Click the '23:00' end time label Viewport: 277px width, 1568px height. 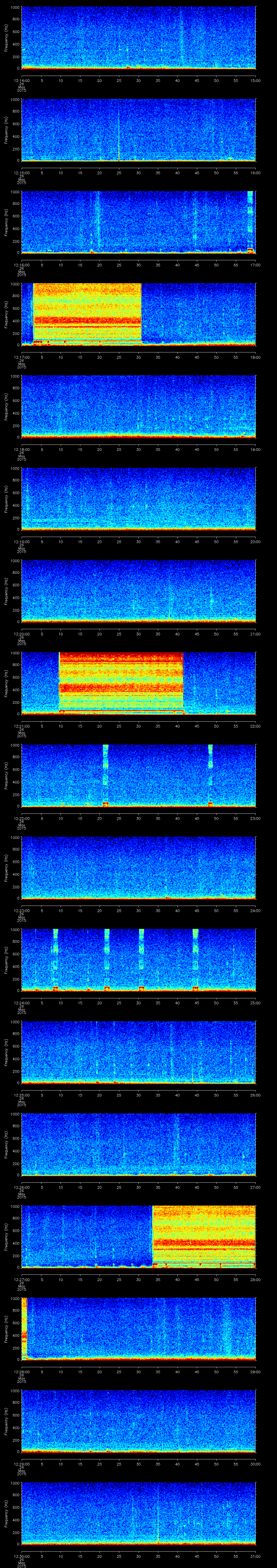point(255,818)
